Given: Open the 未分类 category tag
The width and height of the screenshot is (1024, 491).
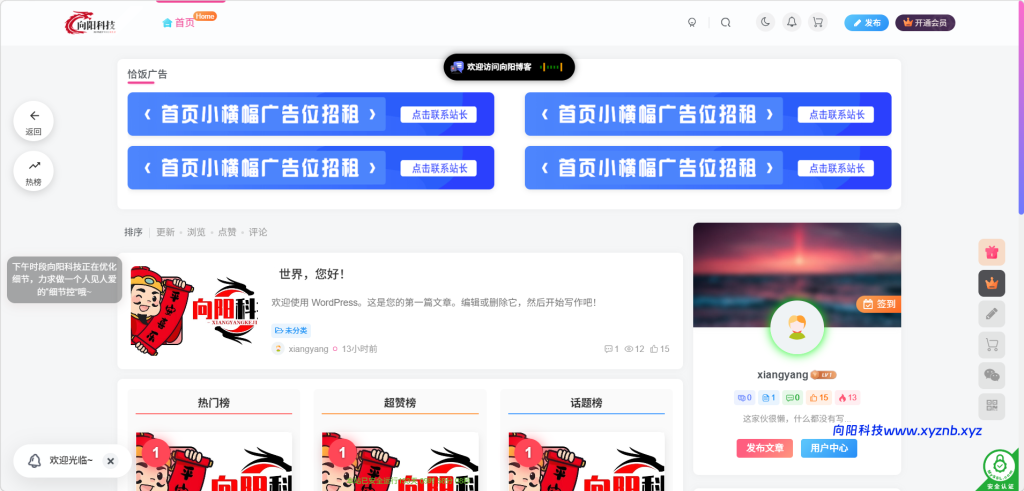Looking at the screenshot, I should (291, 330).
